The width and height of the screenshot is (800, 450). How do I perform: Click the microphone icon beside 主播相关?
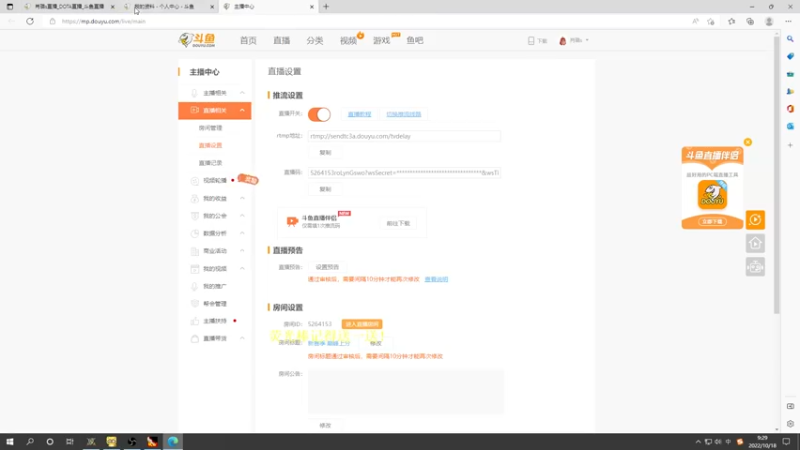coord(194,93)
